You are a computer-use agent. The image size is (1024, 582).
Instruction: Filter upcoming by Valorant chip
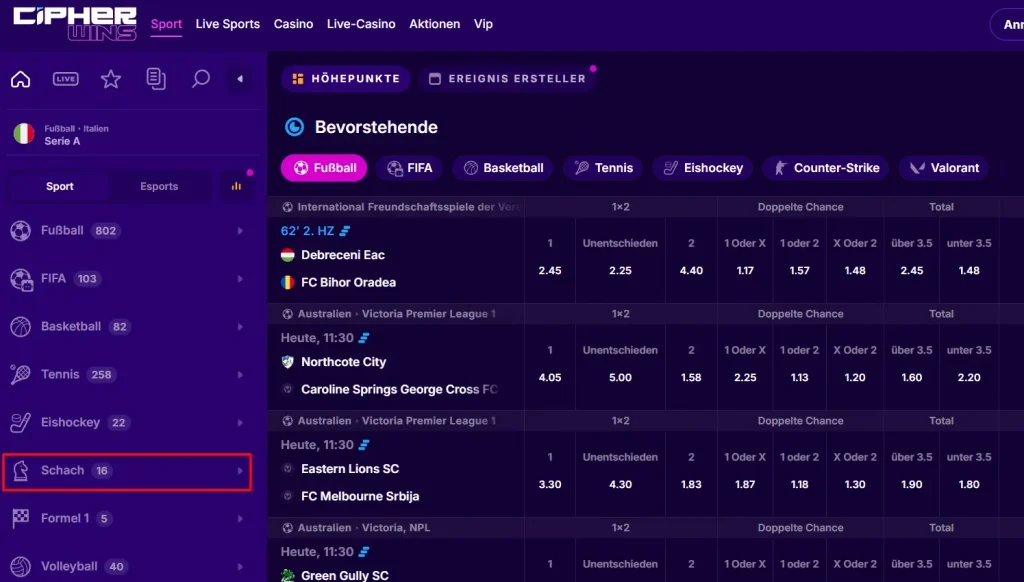pyautogui.click(x=944, y=168)
